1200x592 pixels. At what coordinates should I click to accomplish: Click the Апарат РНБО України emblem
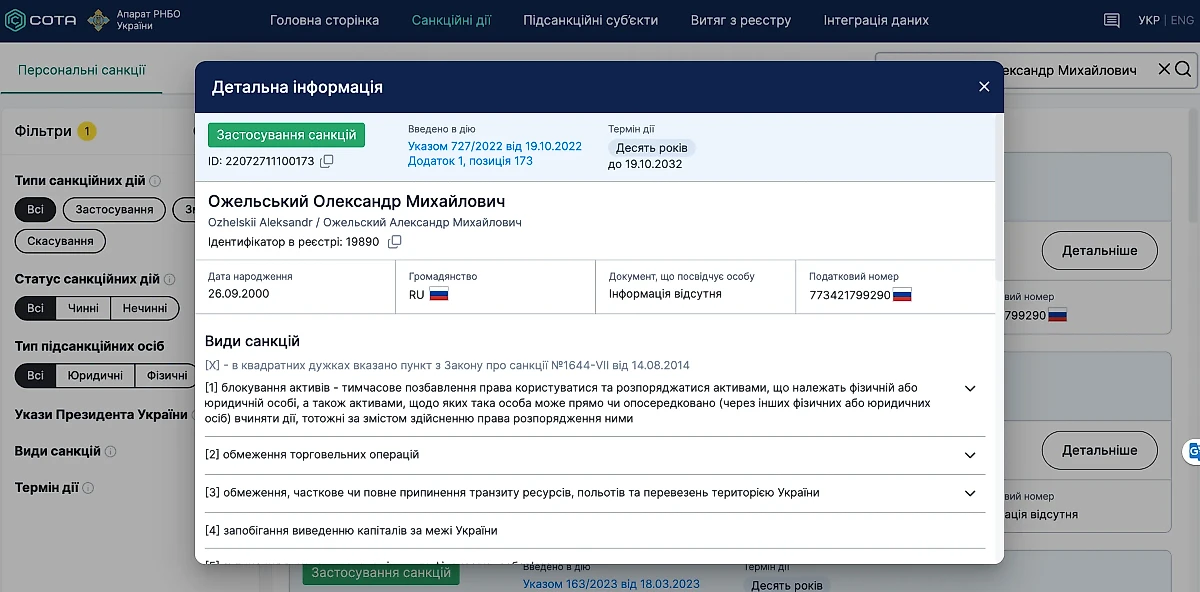point(96,18)
